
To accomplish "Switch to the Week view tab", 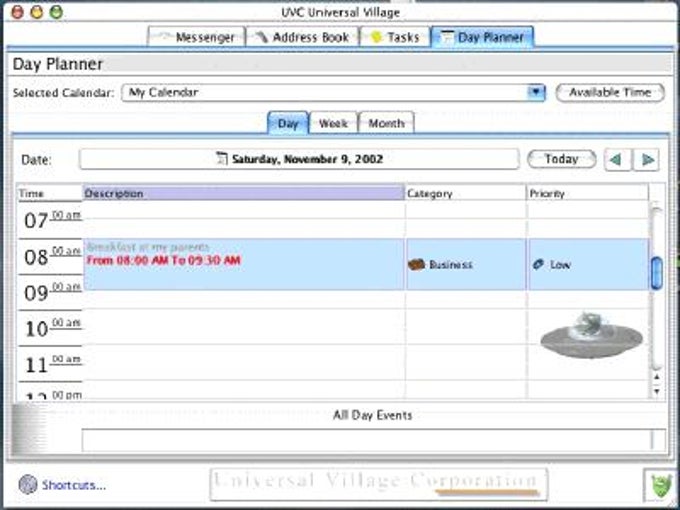I will [x=333, y=123].
